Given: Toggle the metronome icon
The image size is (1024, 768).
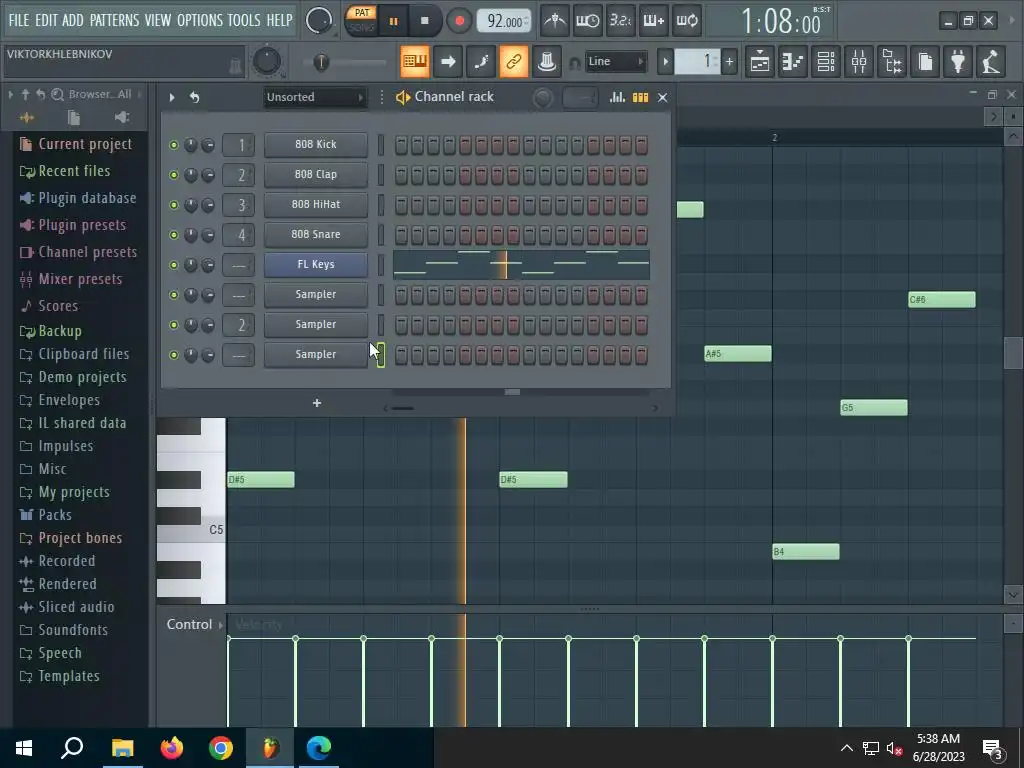Looking at the screenshot, I should click(555, 21).
